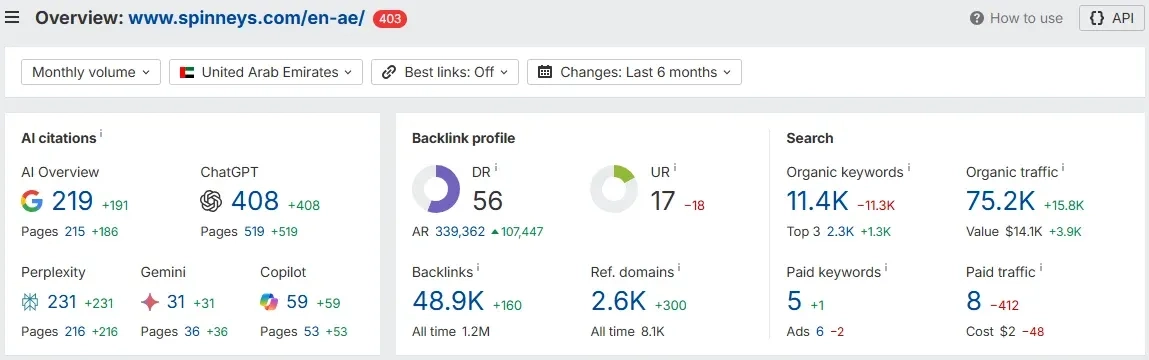The width and height of the screenshot is (1149, 360).
Task: Click the AR 339,362 rank value
Action: click(x=460, y=232)
